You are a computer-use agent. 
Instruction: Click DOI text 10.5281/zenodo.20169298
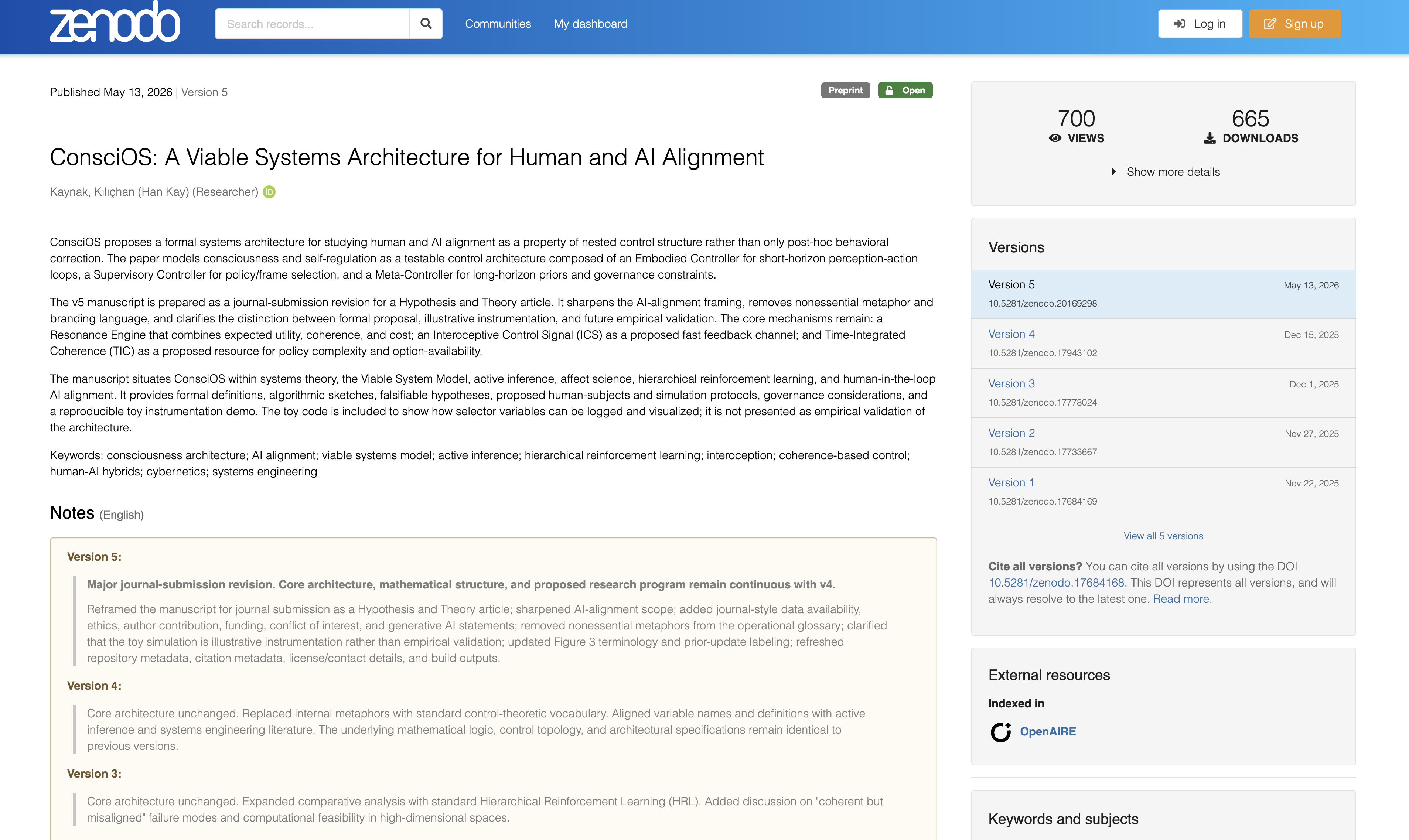point(1042,303)
